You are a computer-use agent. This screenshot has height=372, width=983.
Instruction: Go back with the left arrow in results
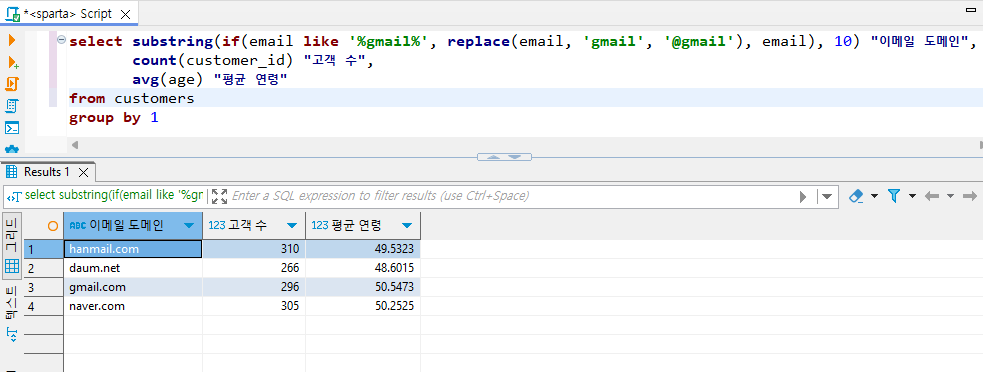click(x=932, y=196)
